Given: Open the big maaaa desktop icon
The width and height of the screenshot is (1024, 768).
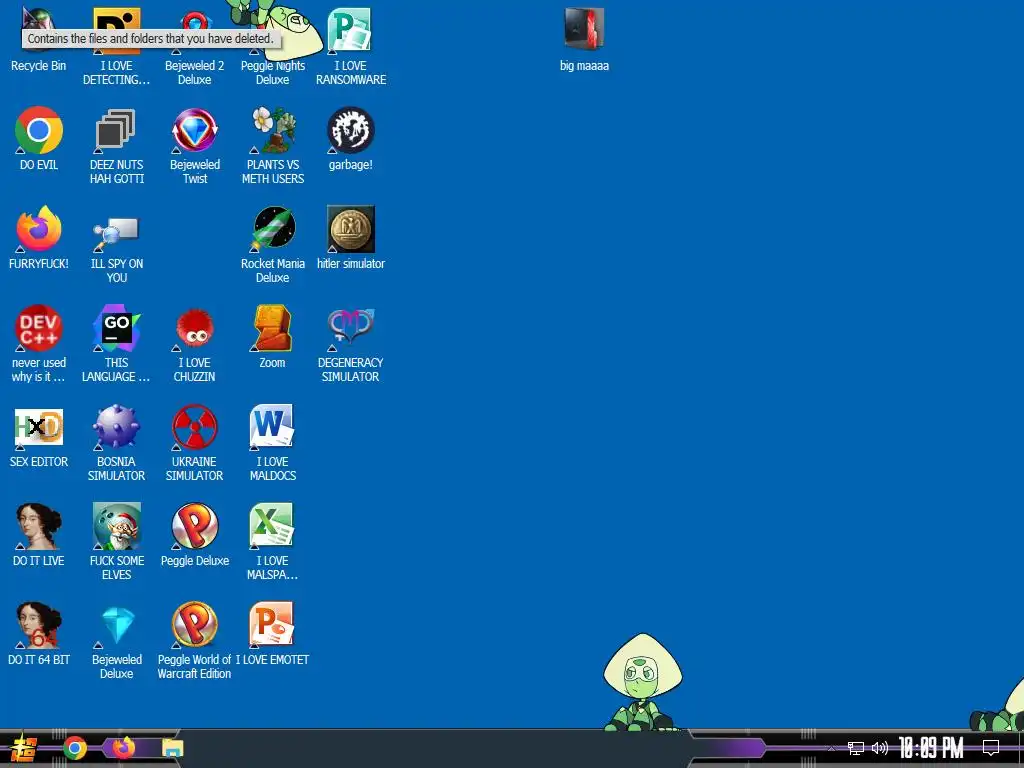Looking at the screenshot, I should [x=584, y=40].
